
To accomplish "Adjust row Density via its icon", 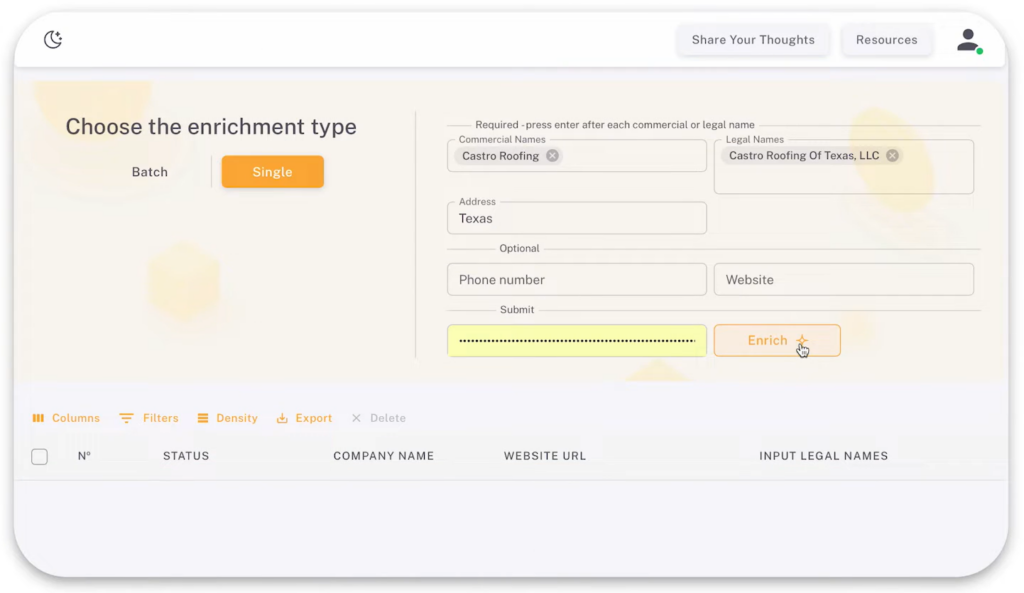I will (201, 418).
